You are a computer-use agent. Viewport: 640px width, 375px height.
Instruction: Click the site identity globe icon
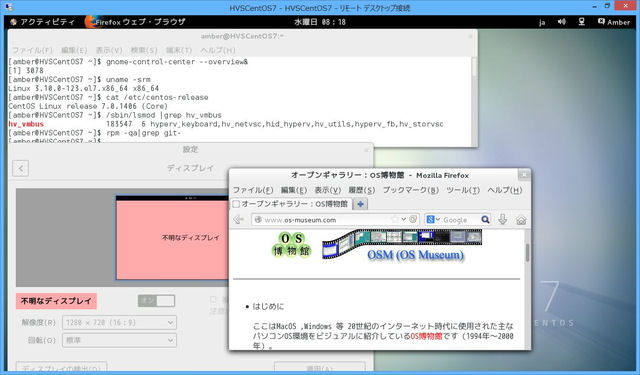[x=258, y=220]
